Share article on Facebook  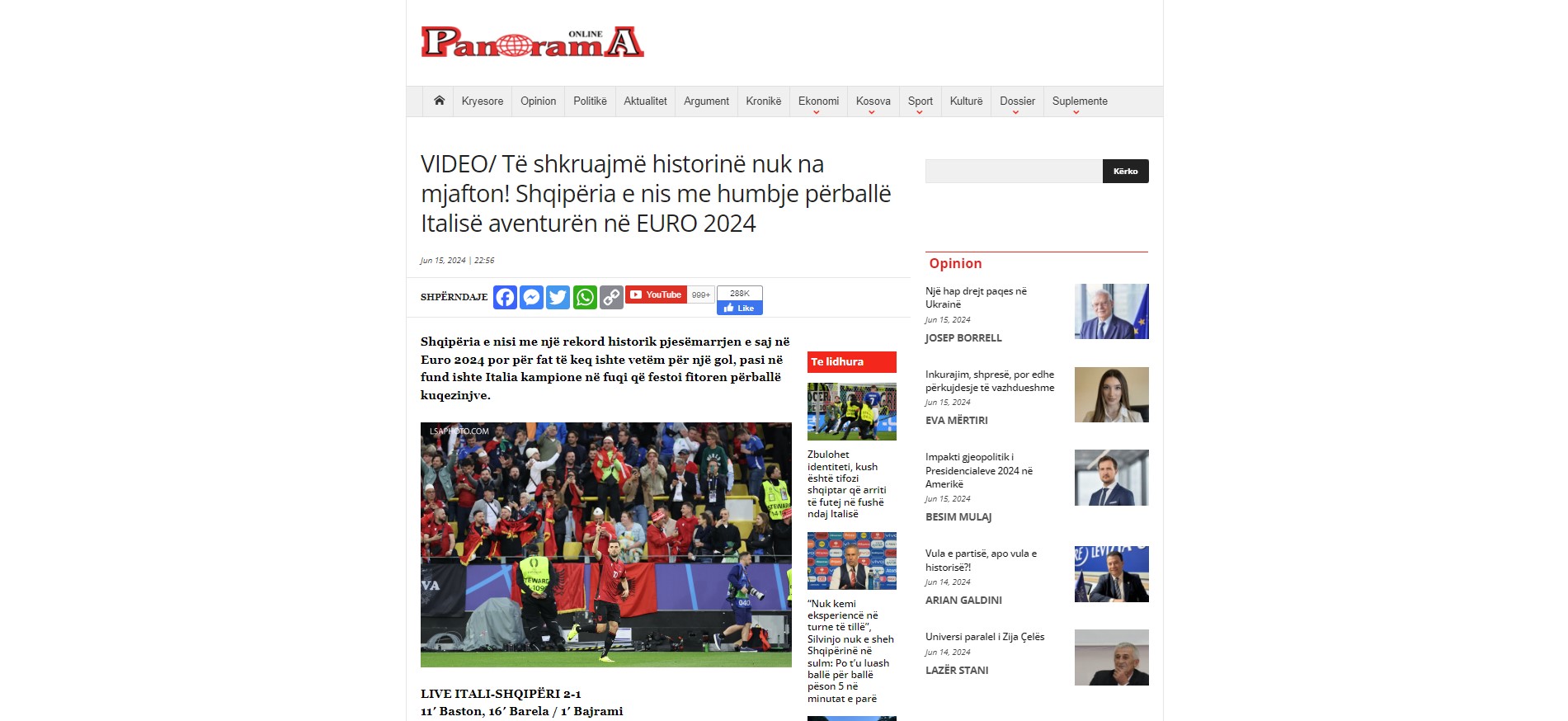[505, 297]
